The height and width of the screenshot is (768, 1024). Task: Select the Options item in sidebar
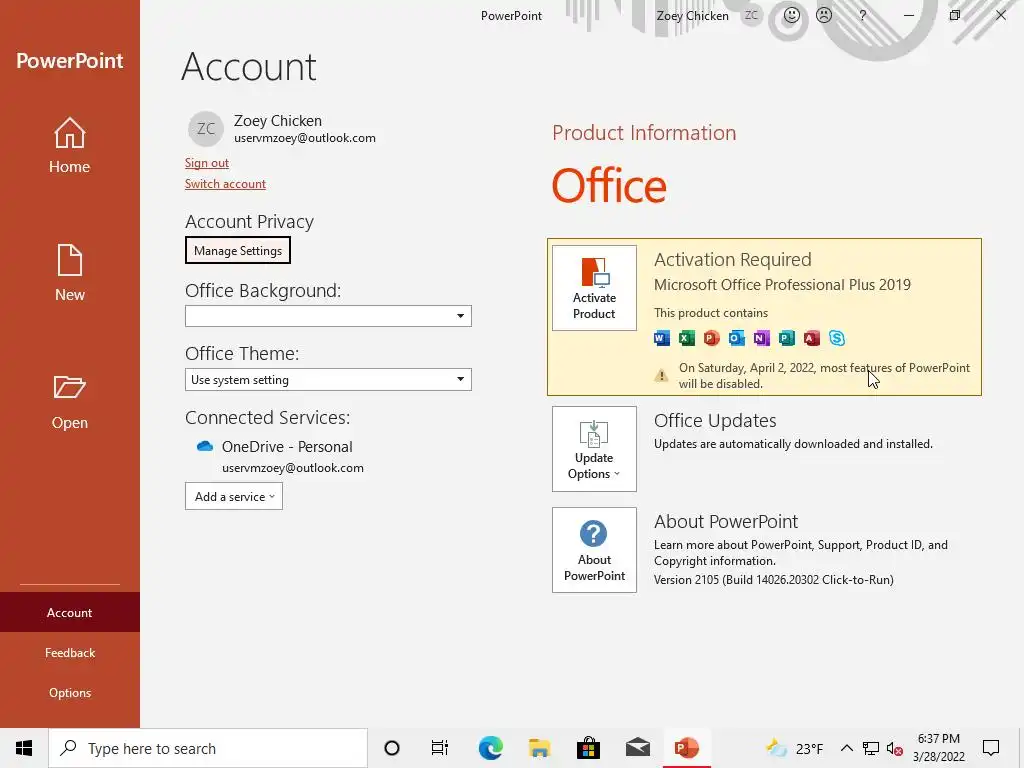tap(69, 693)
